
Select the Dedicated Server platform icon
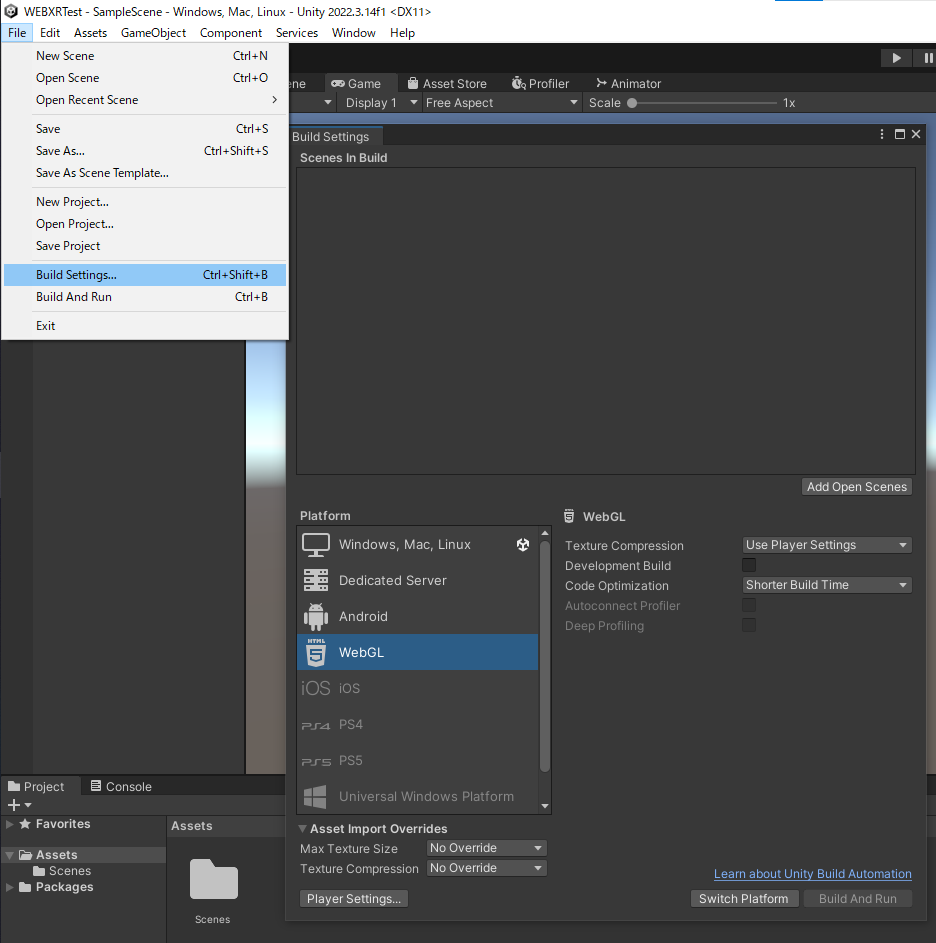pyautogui.click(x=316, y=580)
